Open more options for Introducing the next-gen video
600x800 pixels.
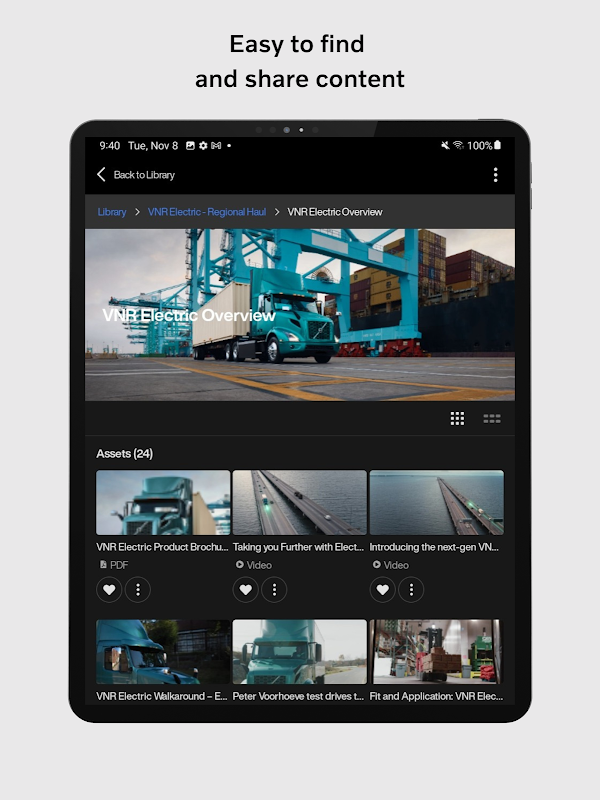click(411, 590)
